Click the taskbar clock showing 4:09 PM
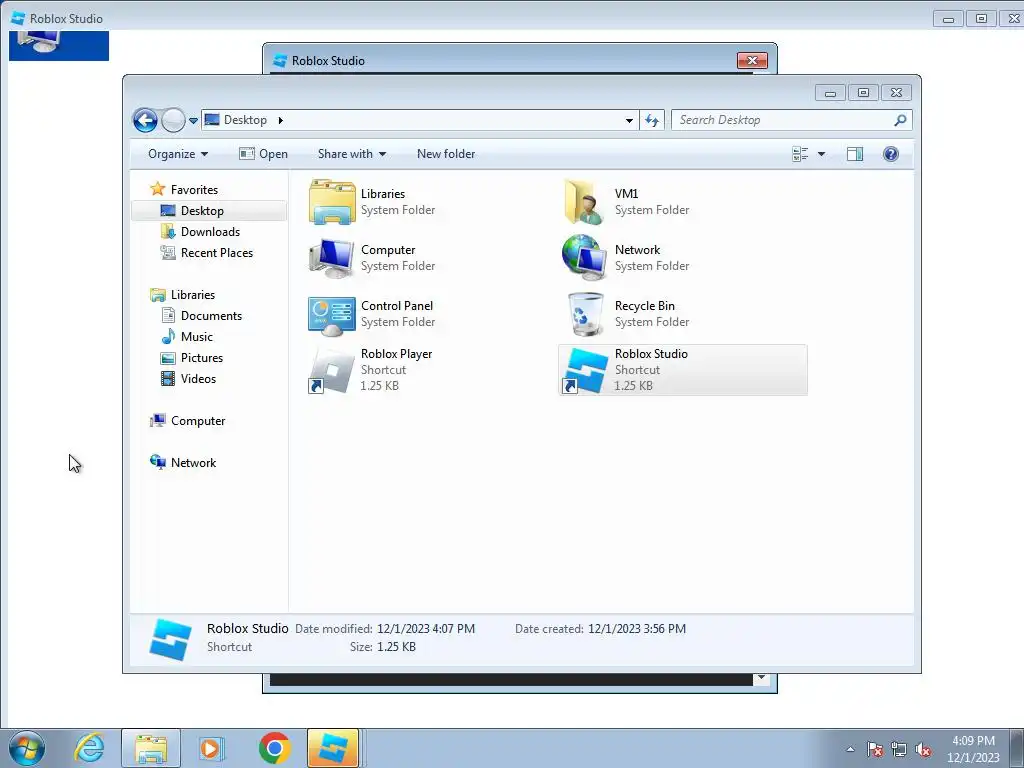The image size is (1024, 768). 973,748
